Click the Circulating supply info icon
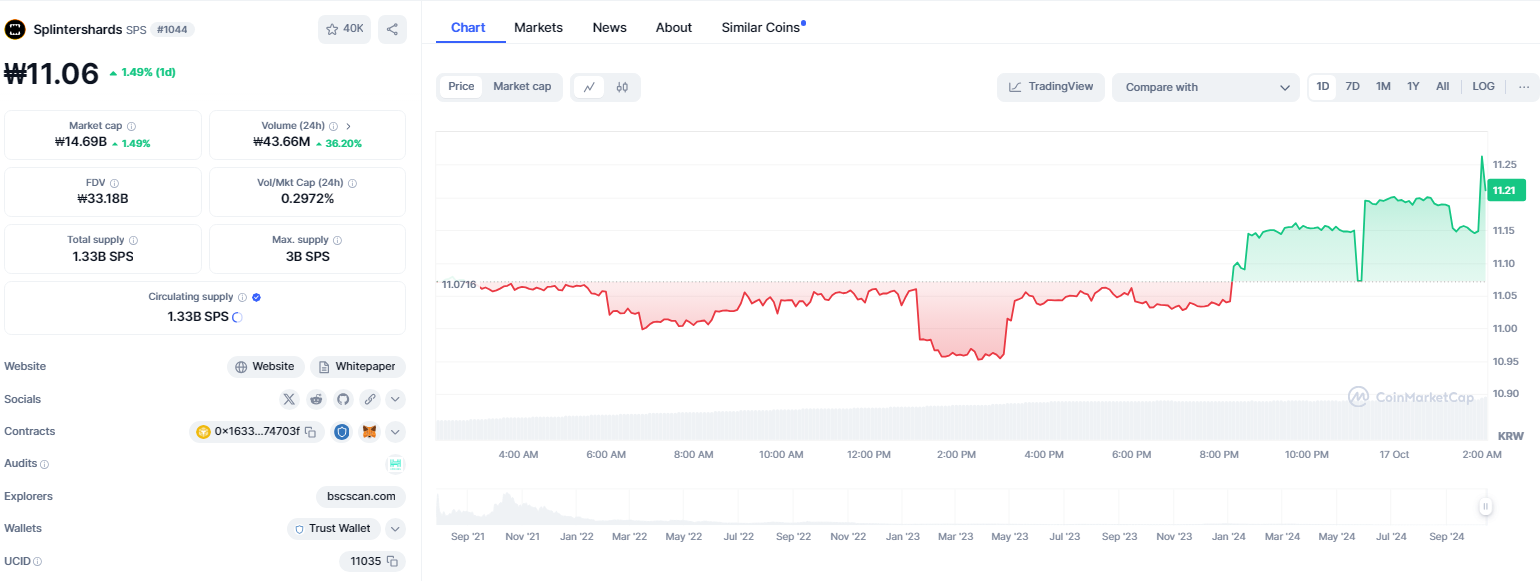This screenshot has height=581, width=1540. tap(242, 297)
